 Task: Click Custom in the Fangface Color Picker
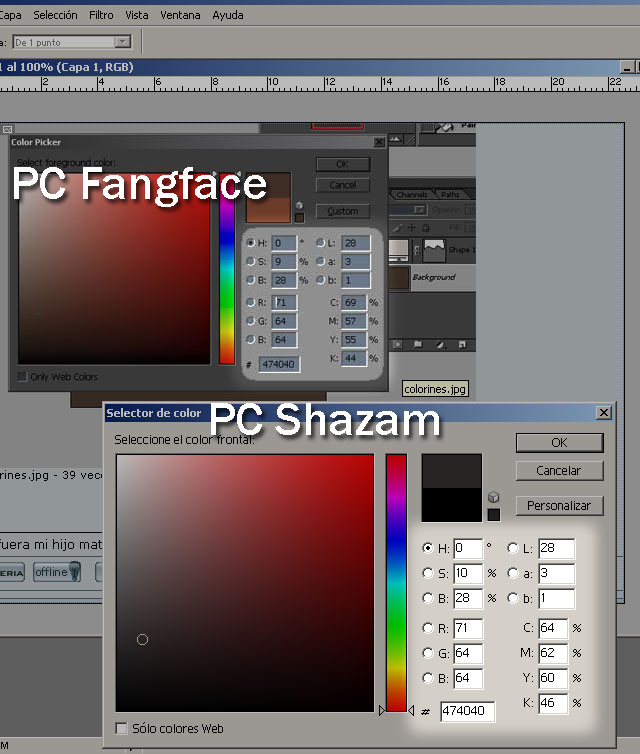[x=343, y=211]
